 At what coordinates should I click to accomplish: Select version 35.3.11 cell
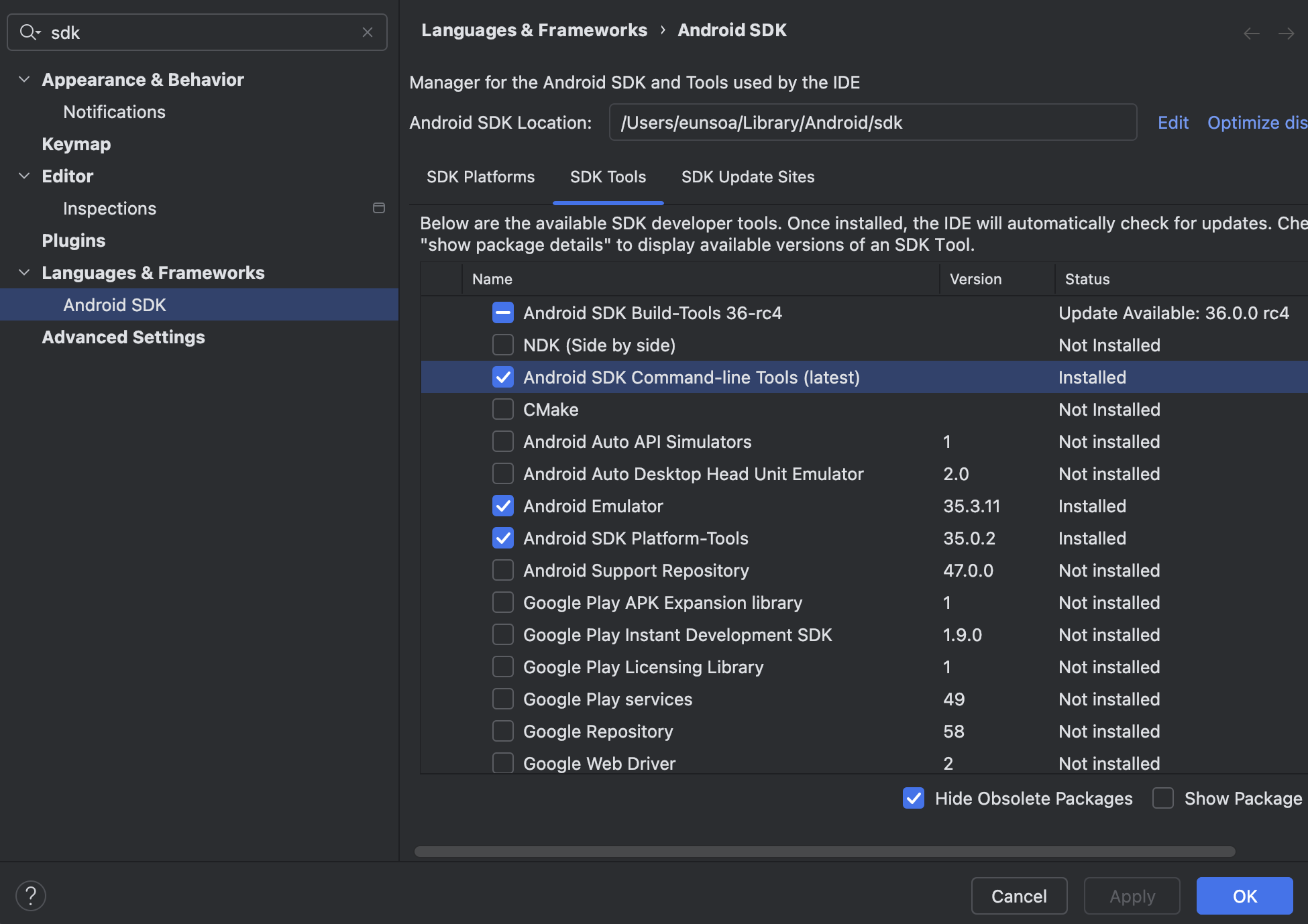coord(971,506)
